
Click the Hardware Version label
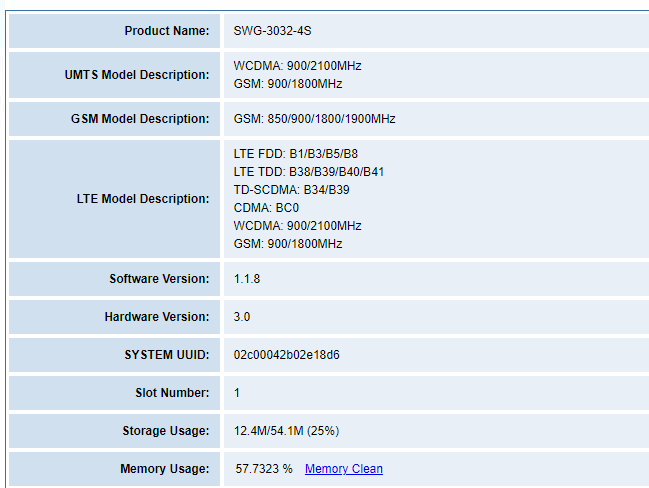(157, 317)
